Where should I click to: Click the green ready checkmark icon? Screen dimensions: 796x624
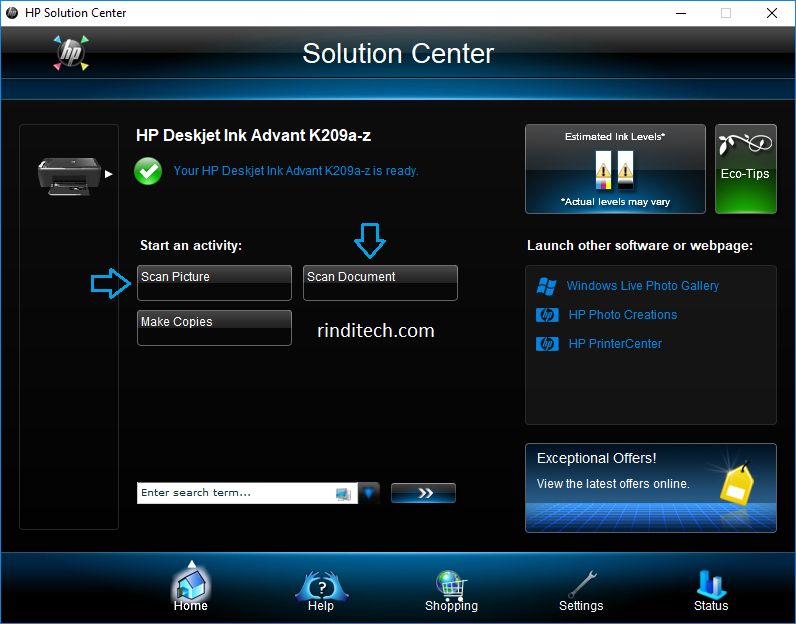click(x=148, y=171)
